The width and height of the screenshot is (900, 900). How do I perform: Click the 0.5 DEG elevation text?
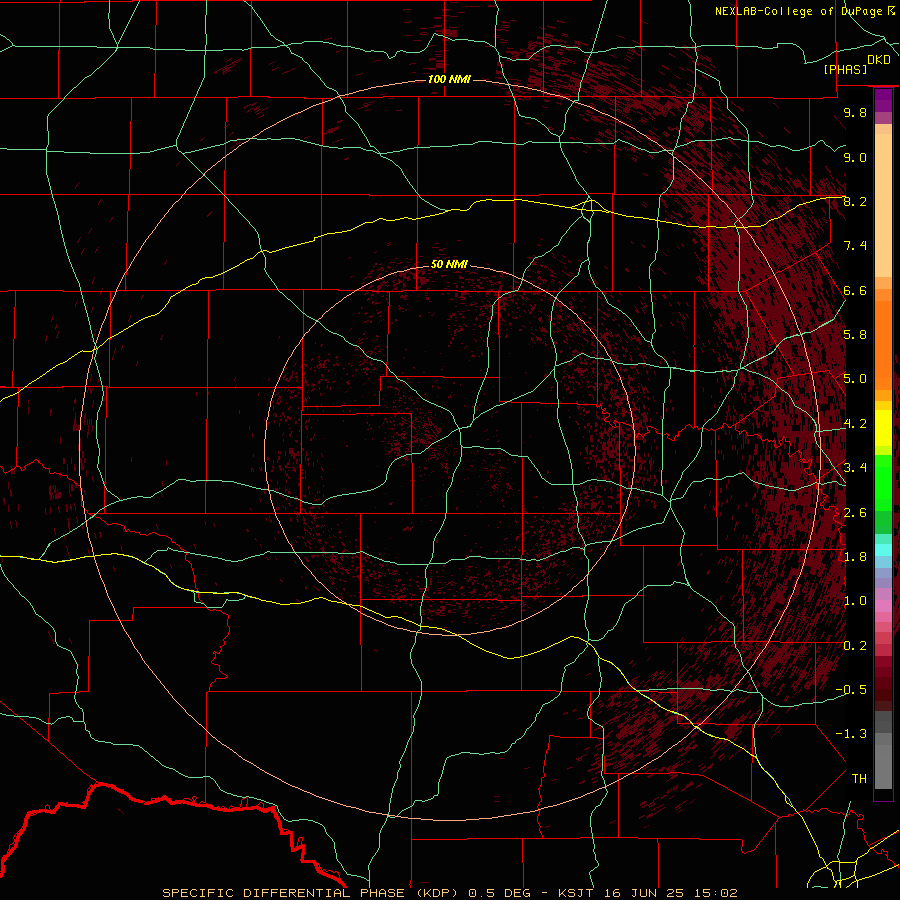click(x=501, y=893)
